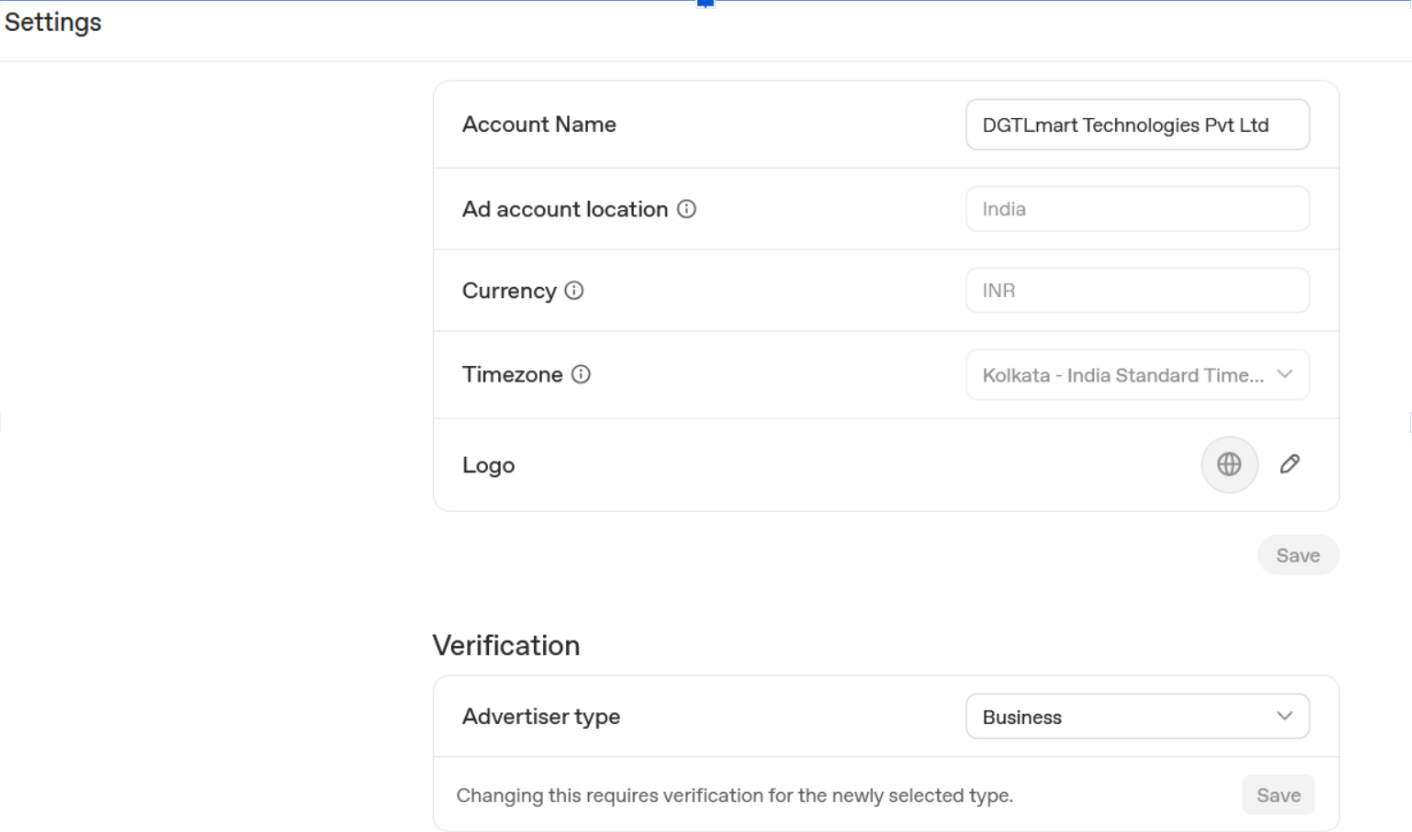
Task: Click the Ad account location label
Action: pos(565,209)
